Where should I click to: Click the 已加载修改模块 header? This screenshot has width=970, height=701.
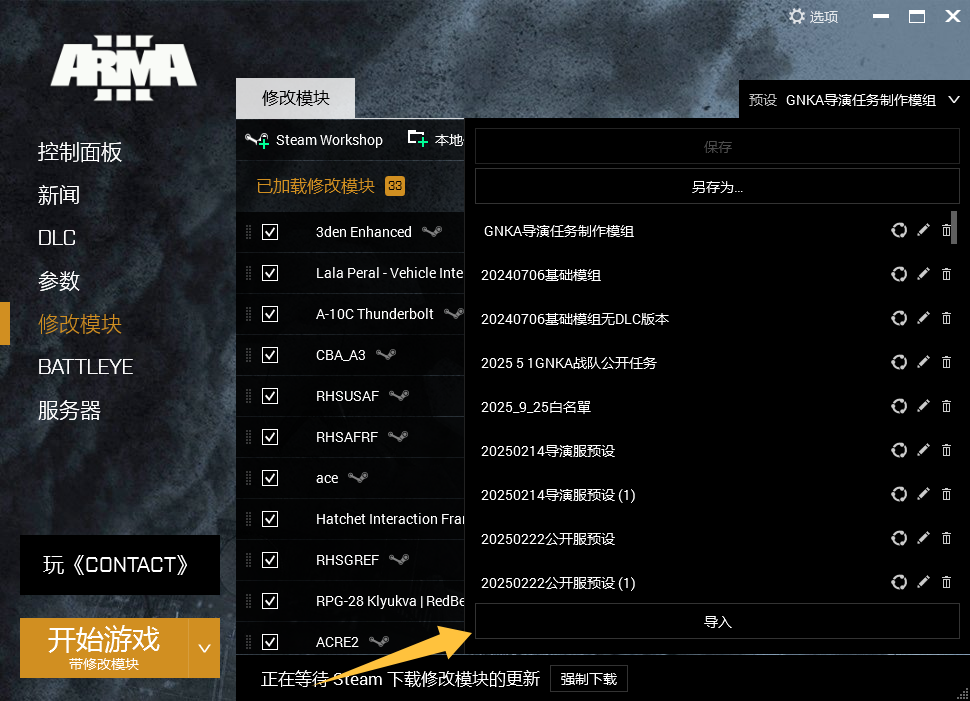(315, 186)
